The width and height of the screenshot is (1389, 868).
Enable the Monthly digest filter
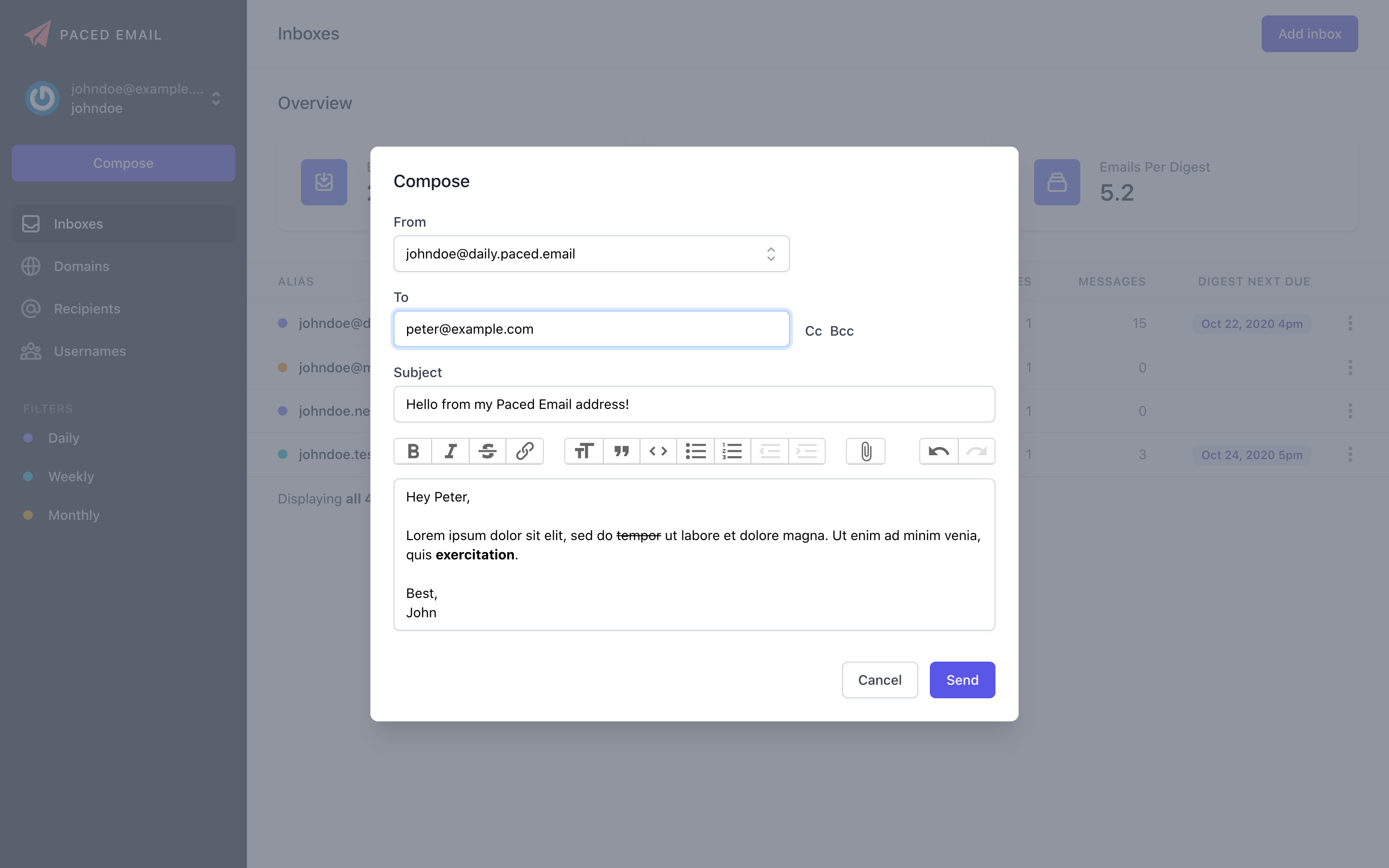(x=74, y=515)
